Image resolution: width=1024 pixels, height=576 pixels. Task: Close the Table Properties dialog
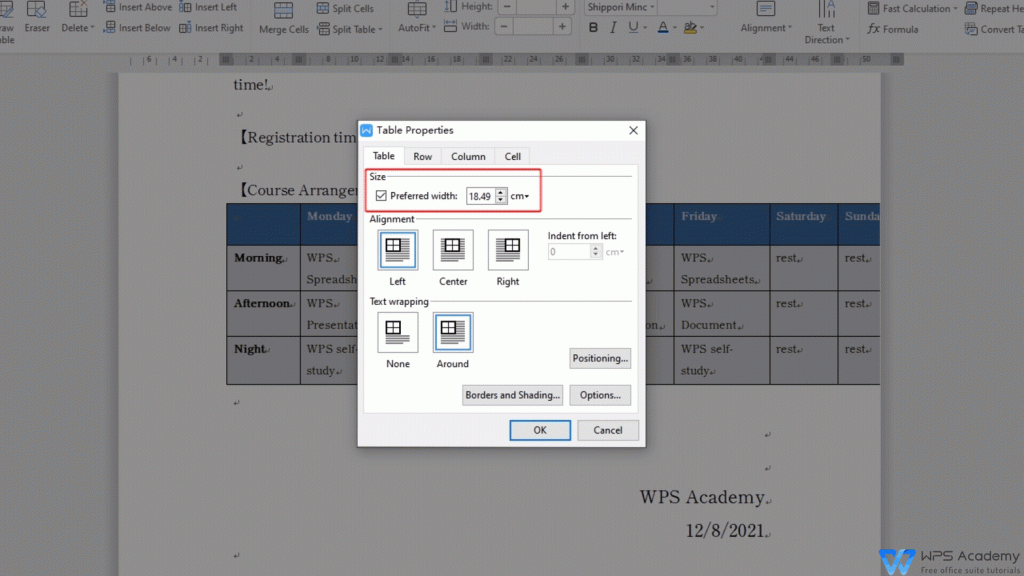[x=633, y=131]
